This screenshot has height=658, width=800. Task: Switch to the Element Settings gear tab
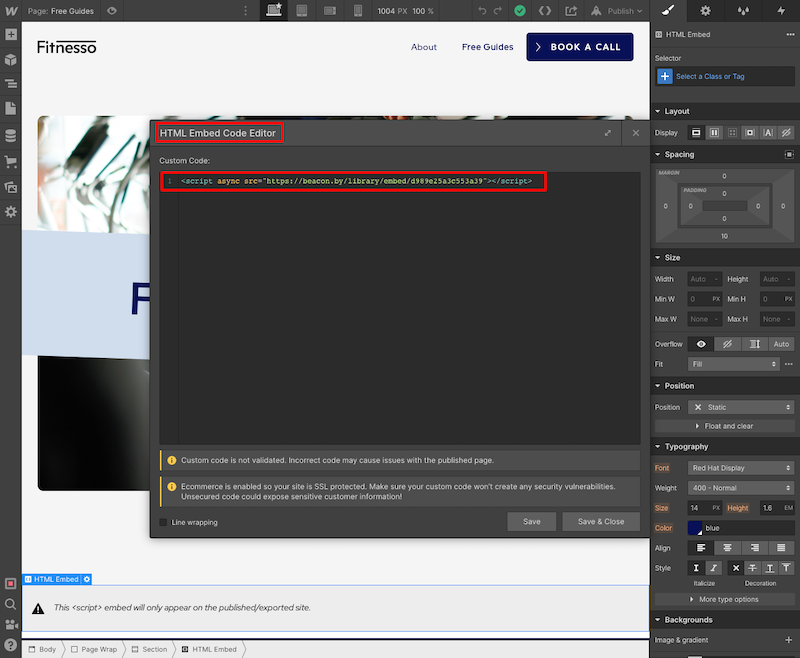706,11
